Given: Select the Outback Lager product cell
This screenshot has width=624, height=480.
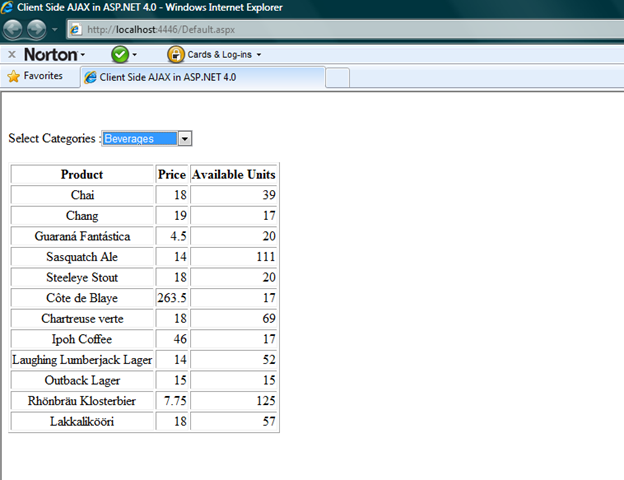Looking at the screenshot, I should pos(82,380).
